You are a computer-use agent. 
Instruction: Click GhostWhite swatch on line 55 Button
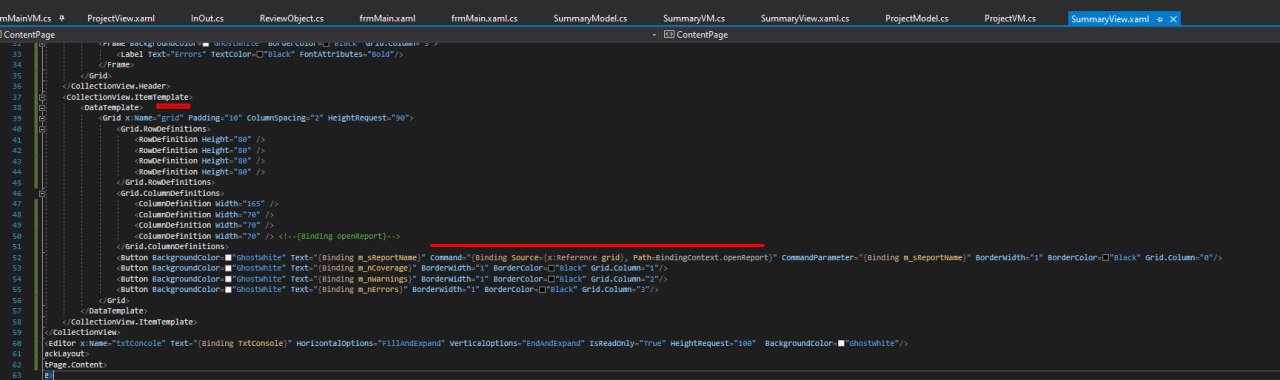(228, 289)
